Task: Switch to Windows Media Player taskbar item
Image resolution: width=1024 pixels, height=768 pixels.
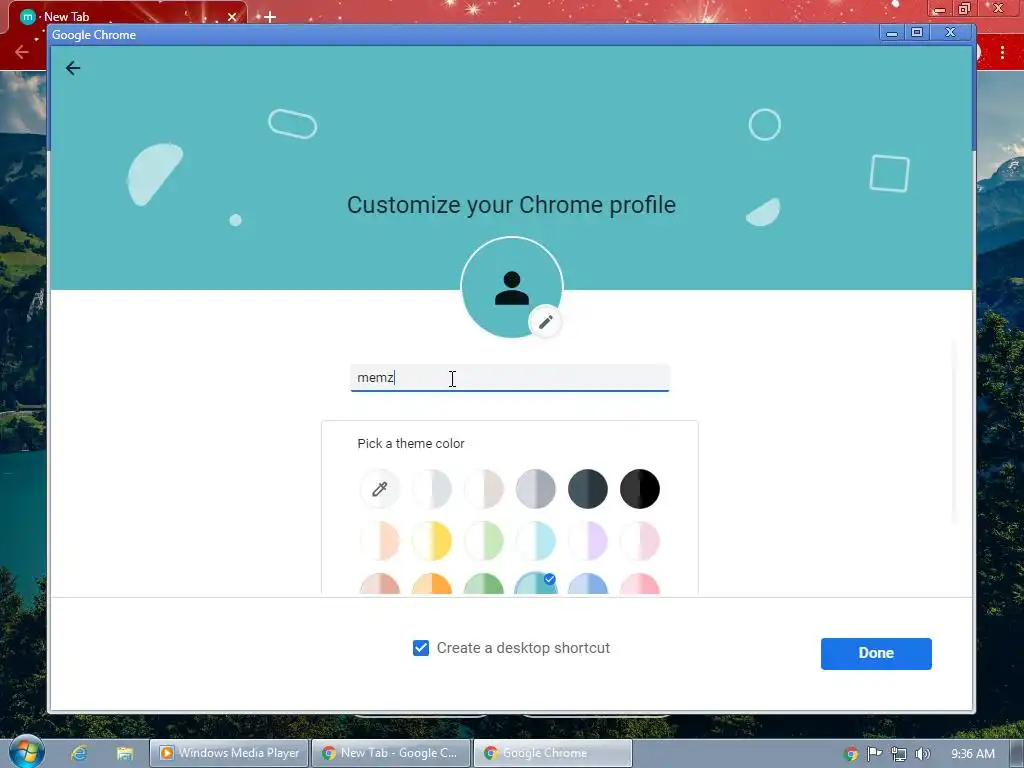Action: tap(229, 753)
